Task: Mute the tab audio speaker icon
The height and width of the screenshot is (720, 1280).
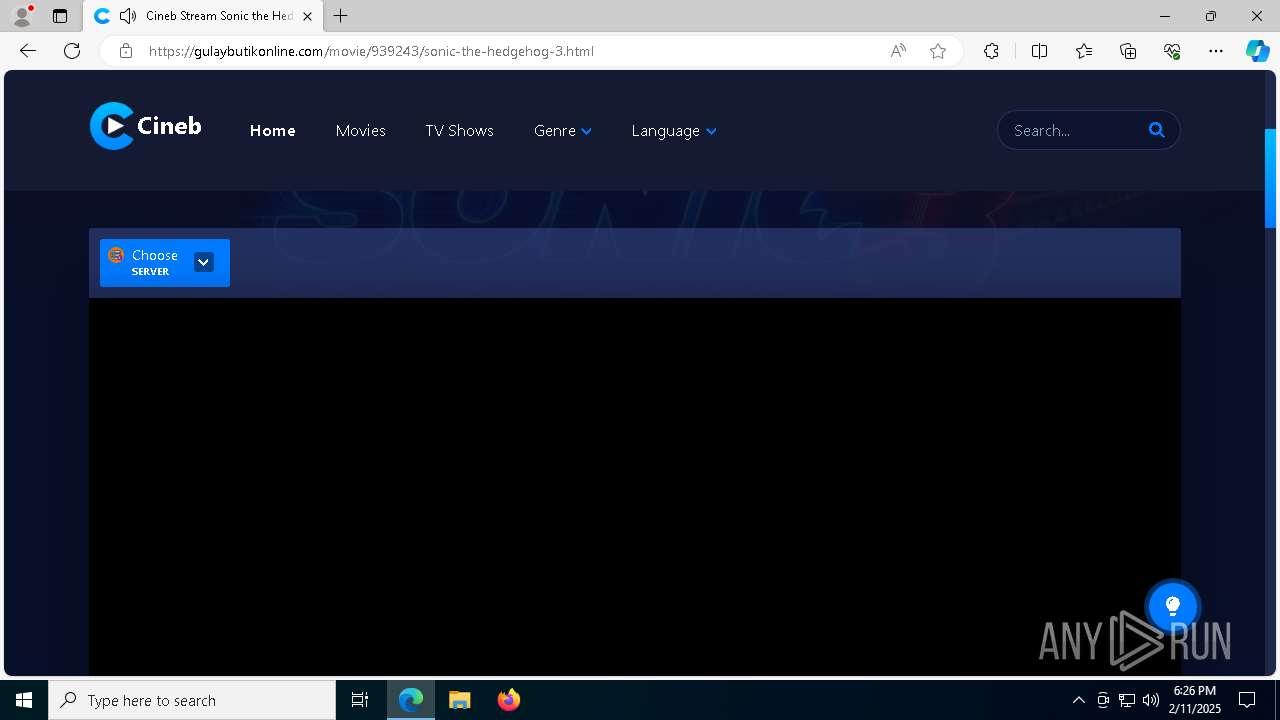Action: tap(128, 16)
